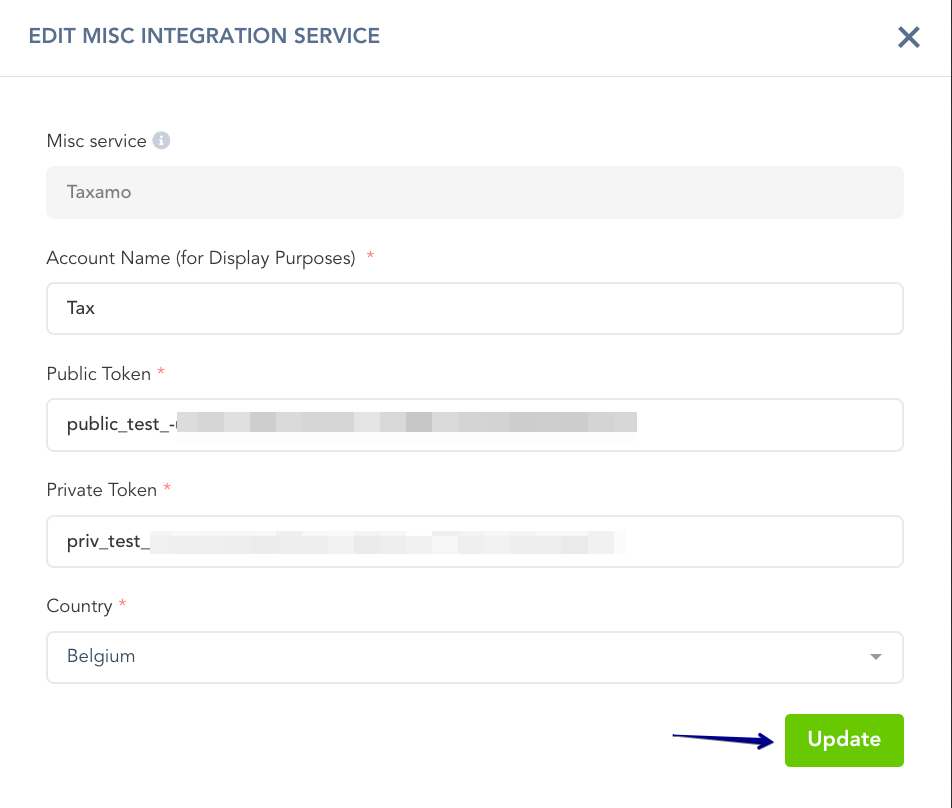
Task: Focus the Account Name field containing Tax
Action: point(474,308)
